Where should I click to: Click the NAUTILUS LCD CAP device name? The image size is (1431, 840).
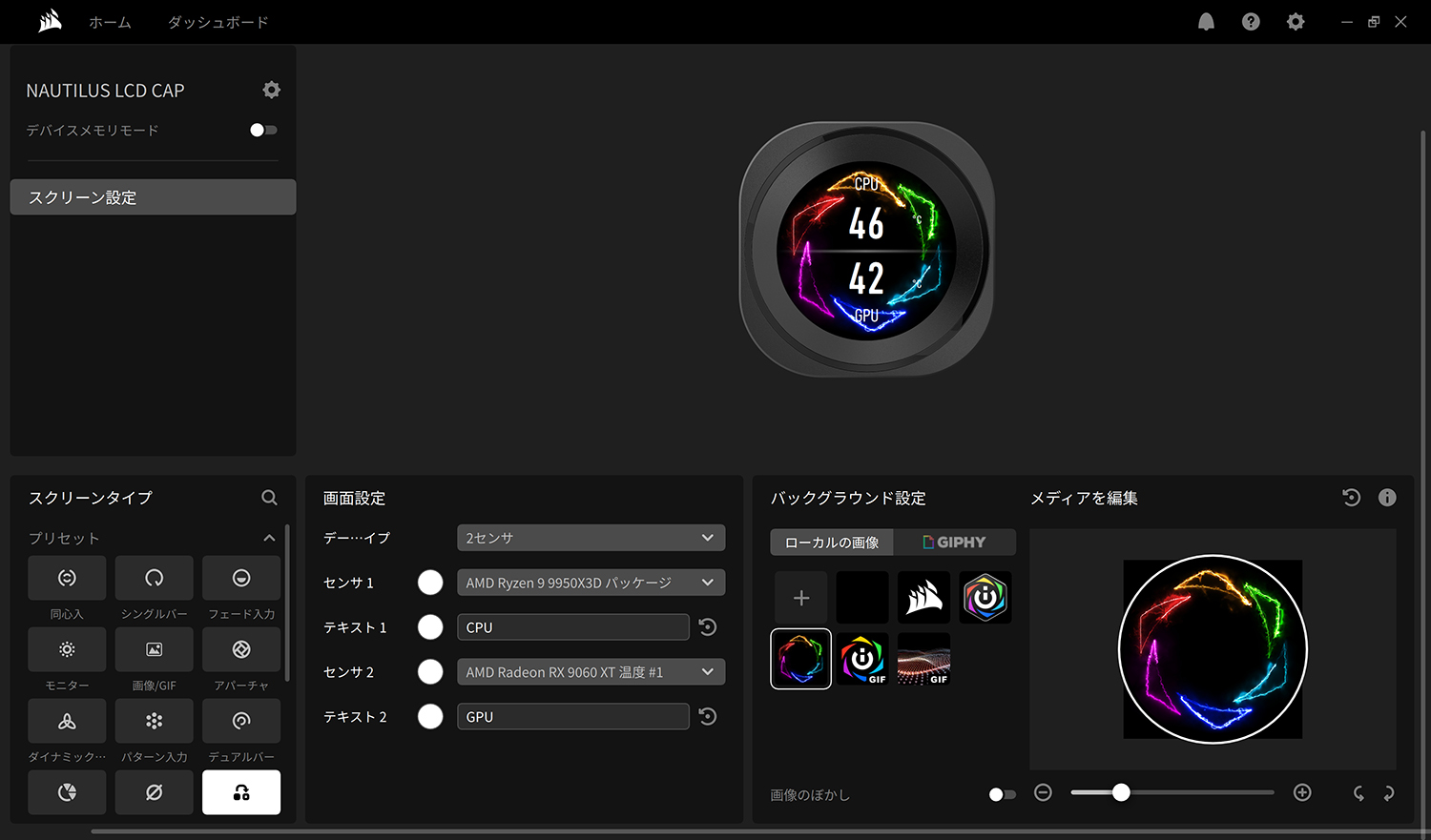pyautogui.click(x=105, y=91)
